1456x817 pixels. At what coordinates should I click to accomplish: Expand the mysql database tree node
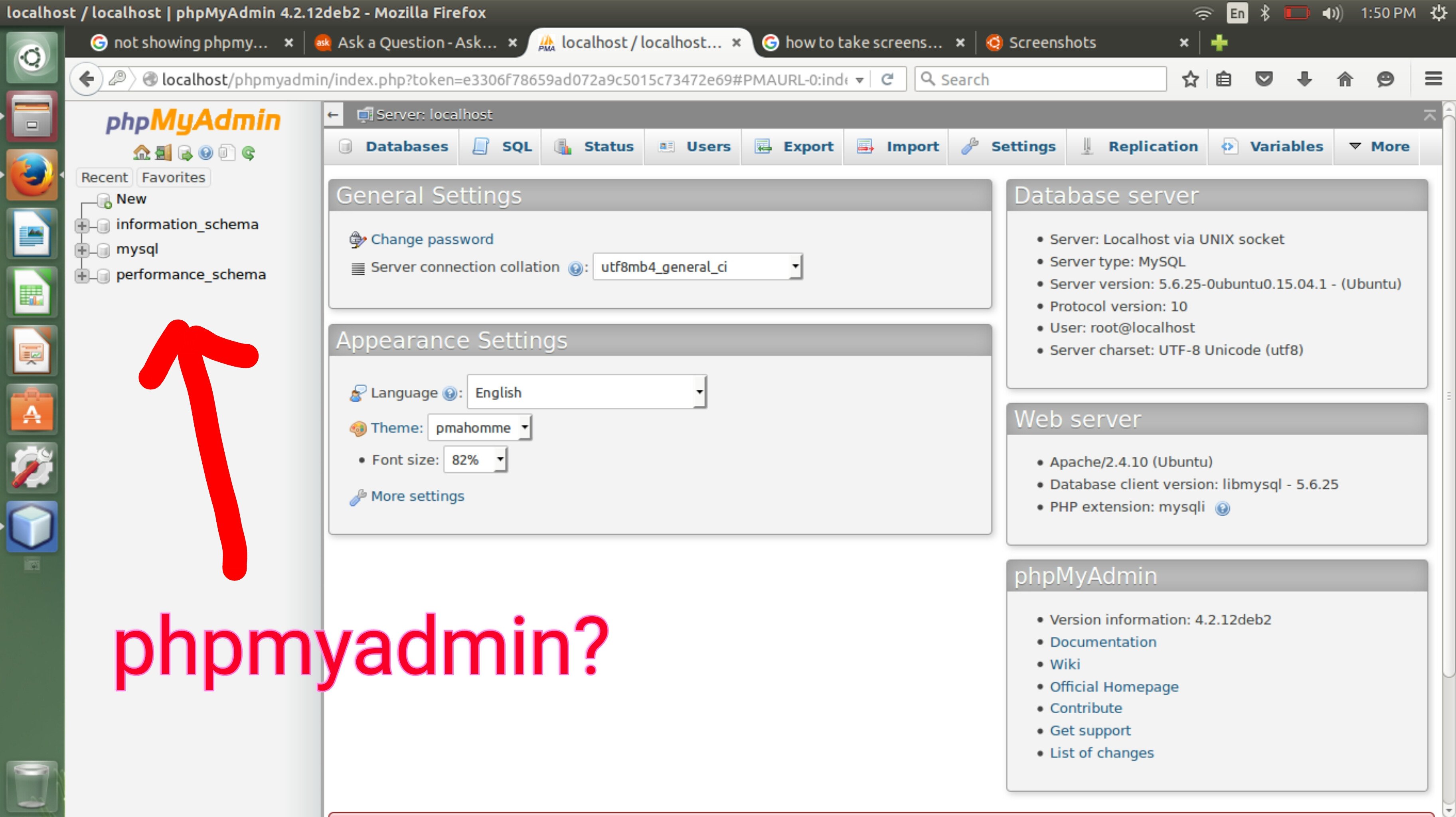82,250
